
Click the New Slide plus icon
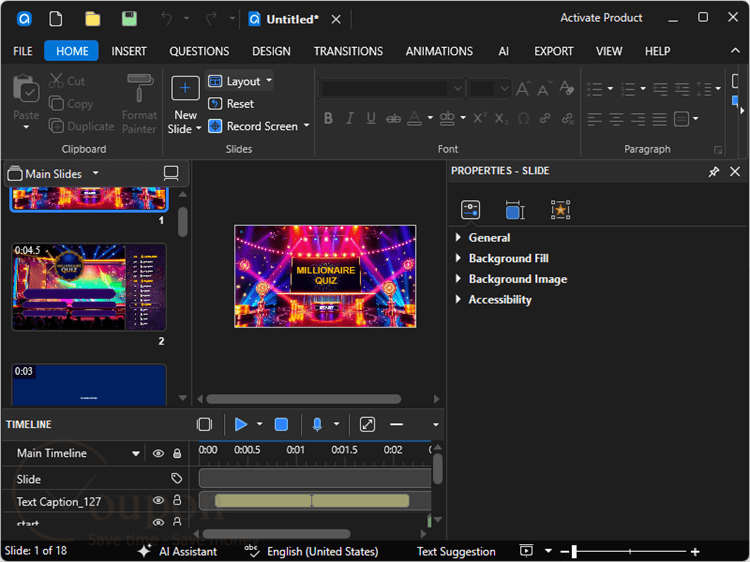[x=186, y=88]
